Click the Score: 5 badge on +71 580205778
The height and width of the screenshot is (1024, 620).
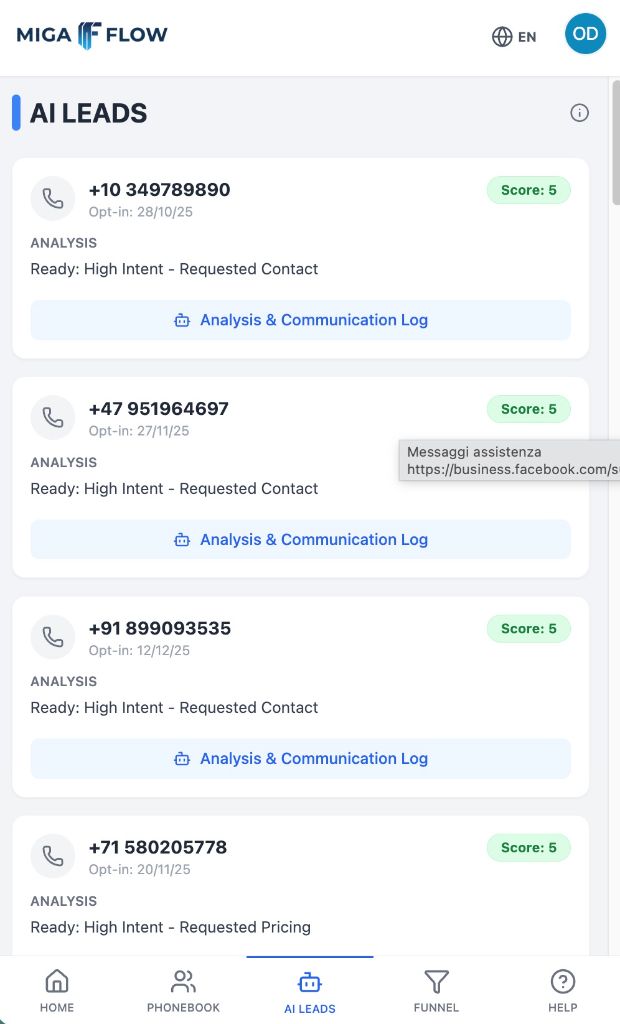tap(528, 847)
